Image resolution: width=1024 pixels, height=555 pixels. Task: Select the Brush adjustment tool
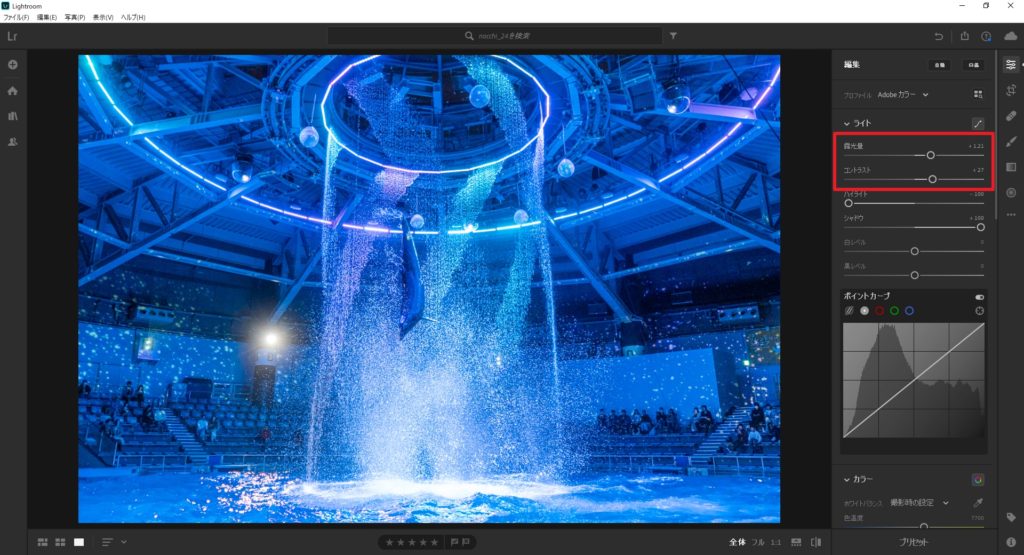tap(1010, 141)
